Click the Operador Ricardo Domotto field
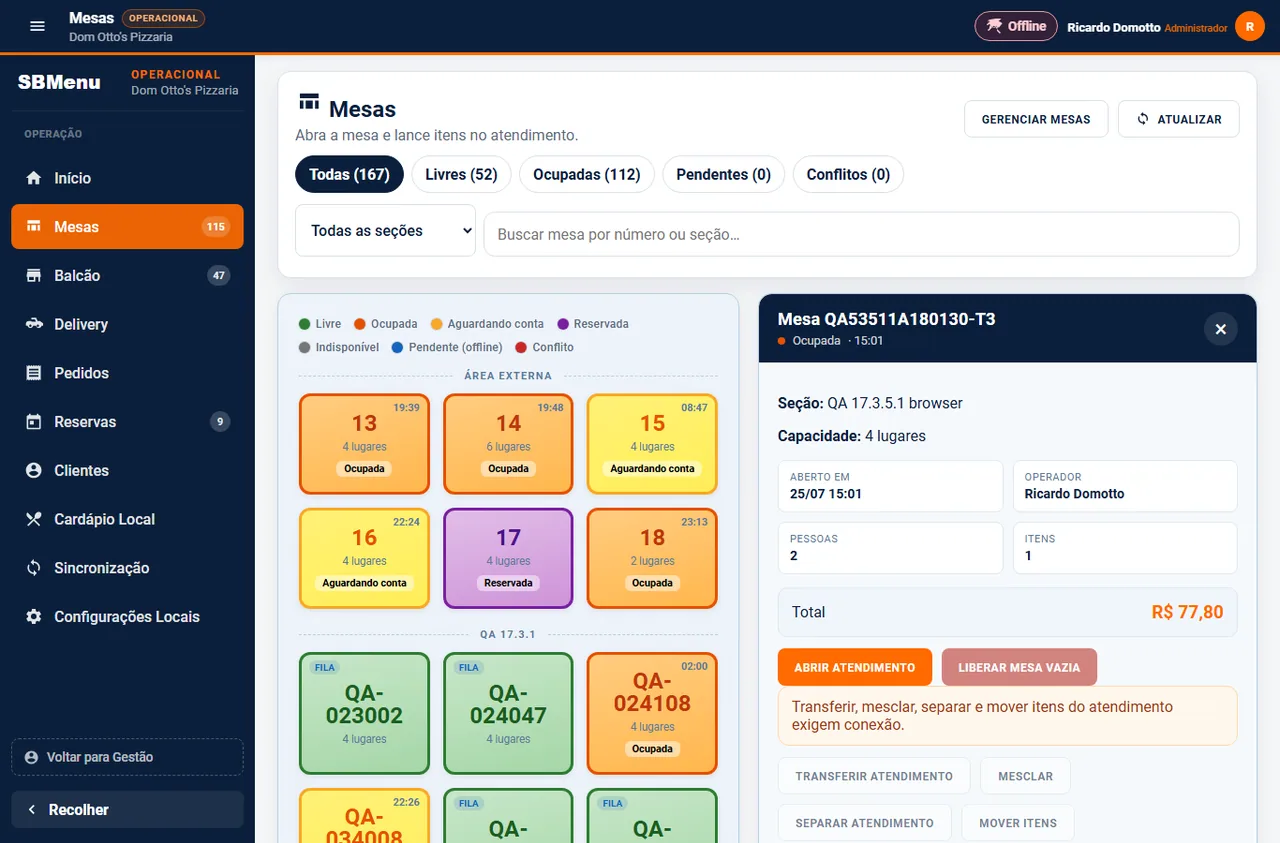1280x843 pixels. tap(1125, 486)
